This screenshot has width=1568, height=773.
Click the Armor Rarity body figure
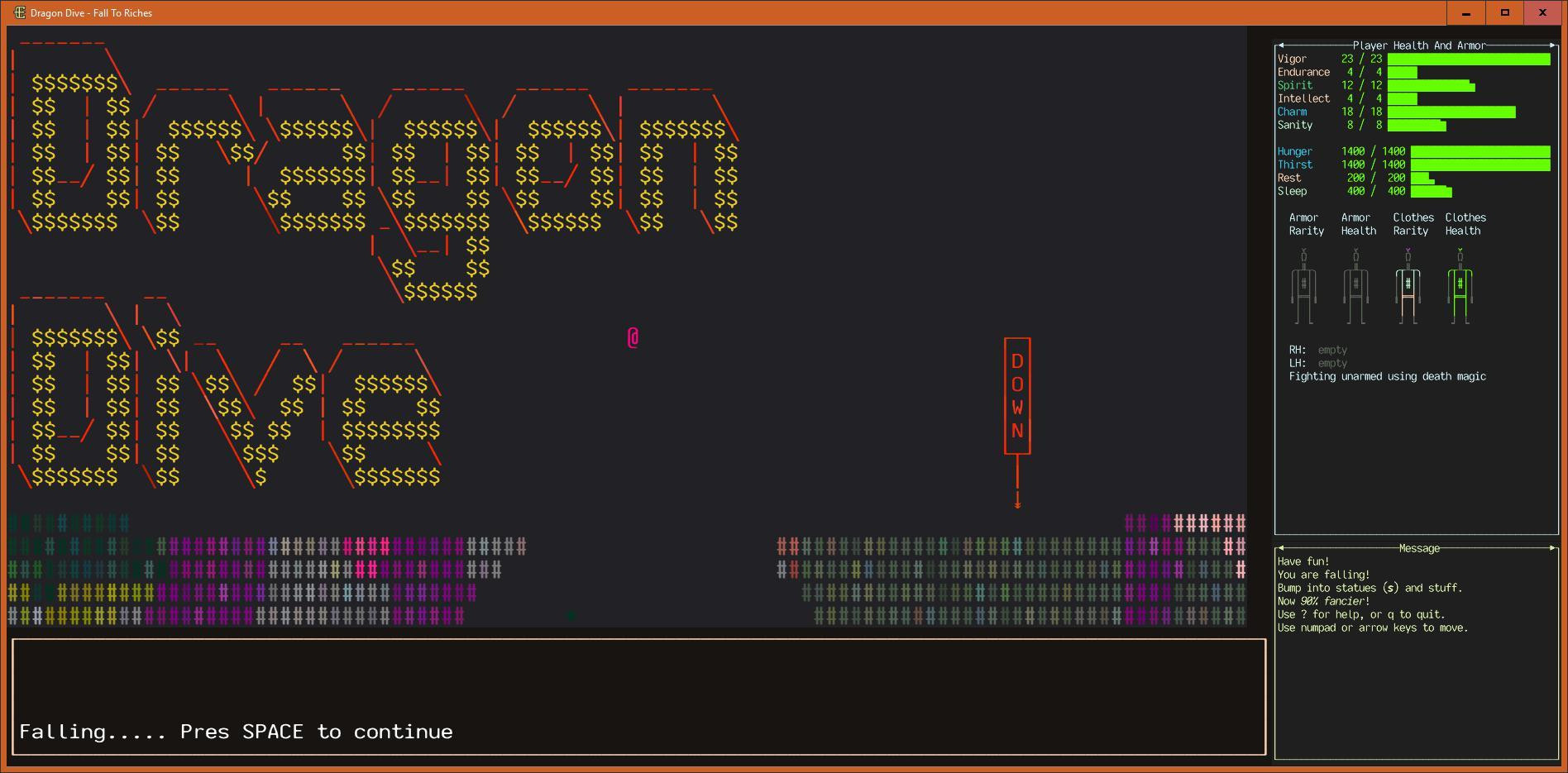coord(1303,286)
